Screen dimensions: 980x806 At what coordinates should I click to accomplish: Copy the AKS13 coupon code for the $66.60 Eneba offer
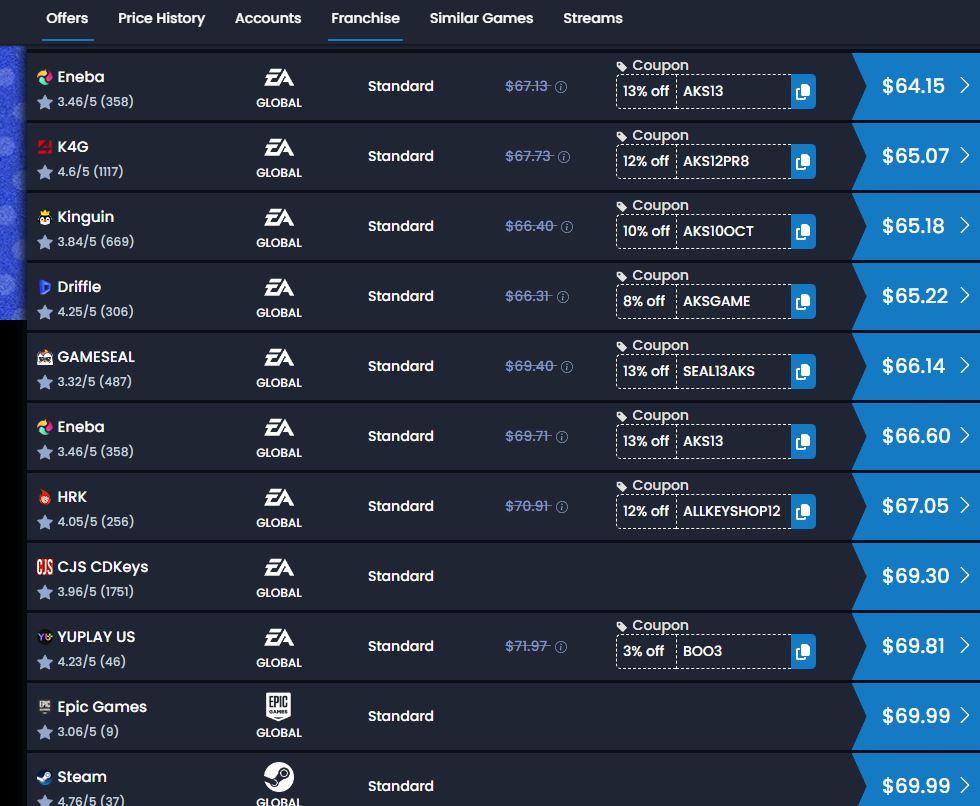(803, 442)
